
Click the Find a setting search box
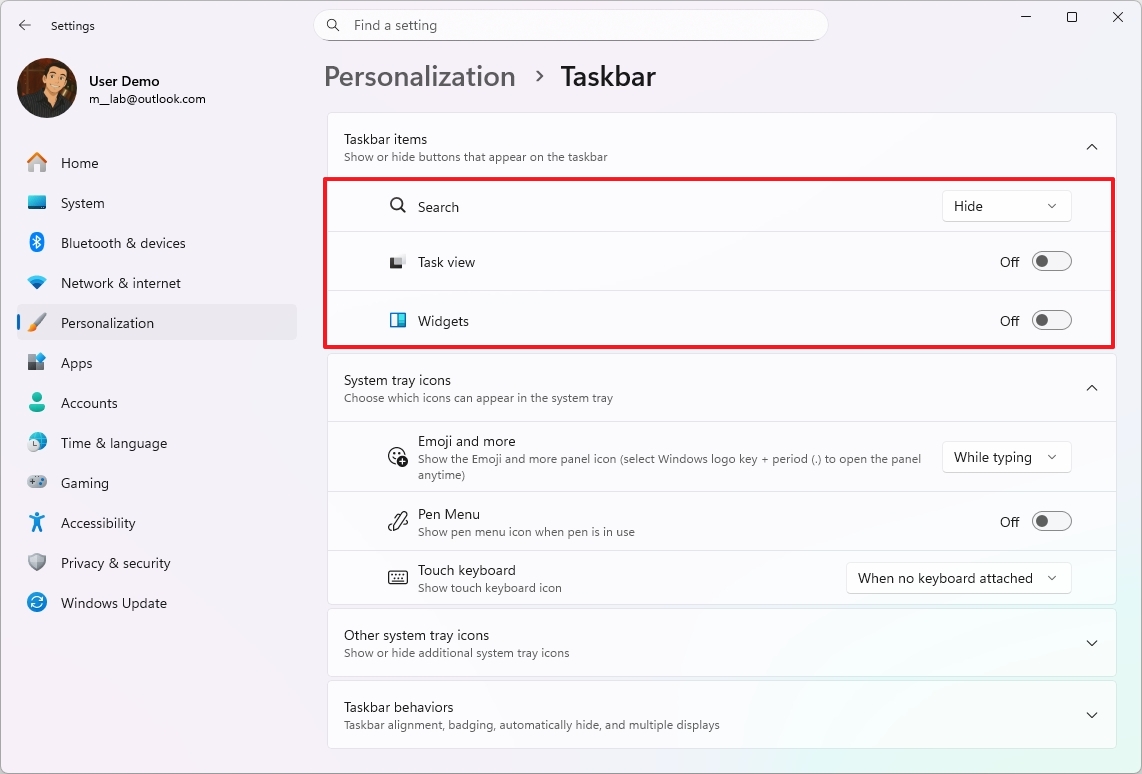click(570, 25)
